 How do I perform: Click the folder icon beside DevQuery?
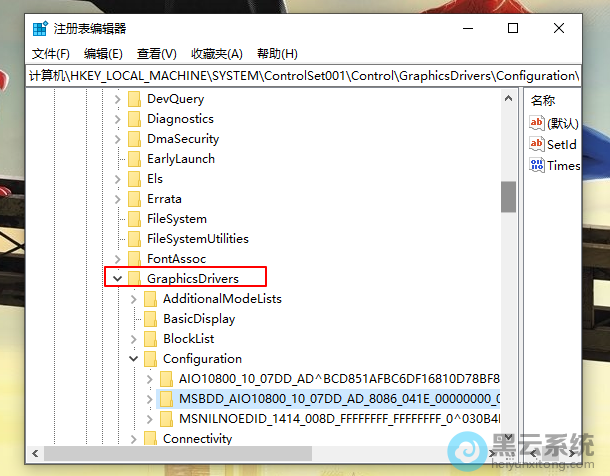[x=134, y=99]
